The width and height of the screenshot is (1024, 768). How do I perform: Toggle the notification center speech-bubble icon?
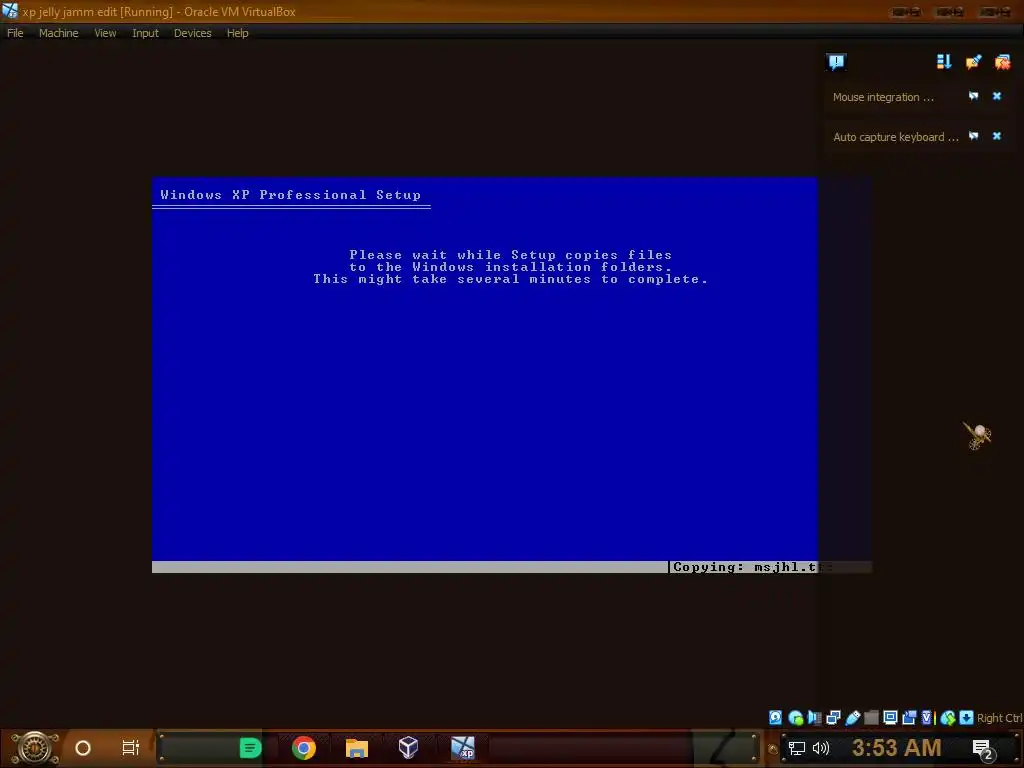(837, 62)
